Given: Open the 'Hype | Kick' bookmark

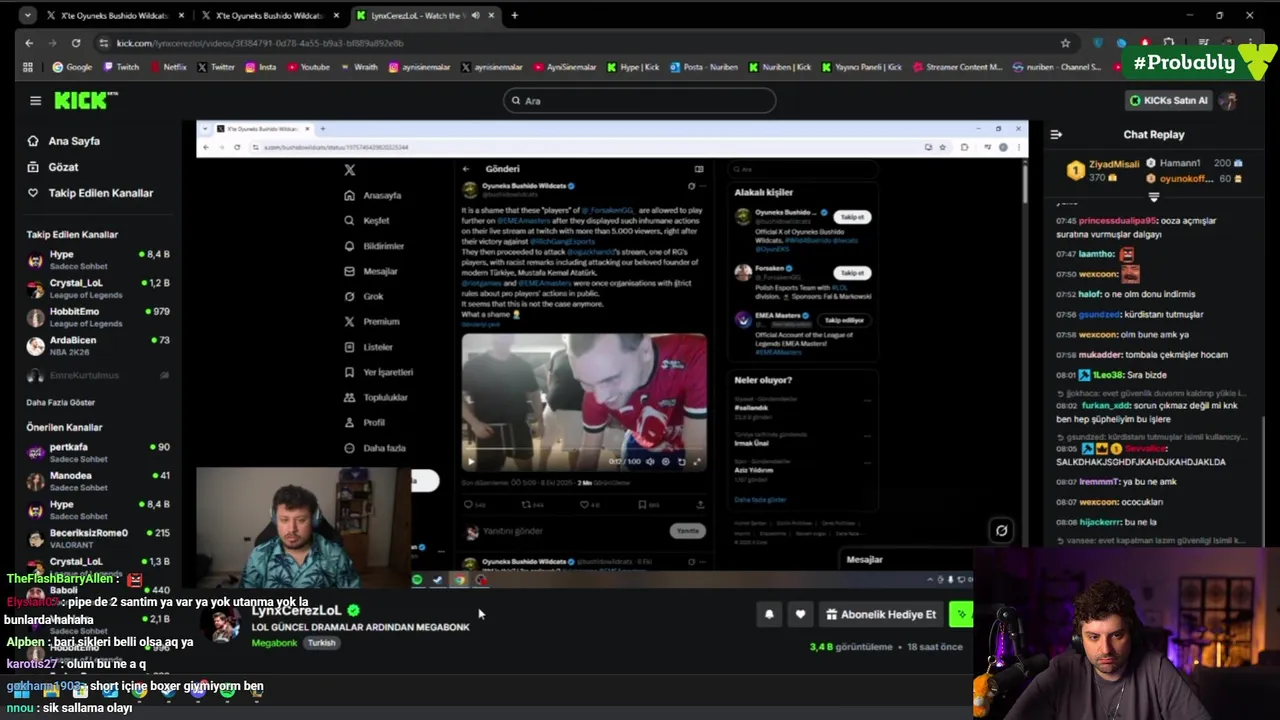Looking at the screenshot, I should click(x=634, y=67).
